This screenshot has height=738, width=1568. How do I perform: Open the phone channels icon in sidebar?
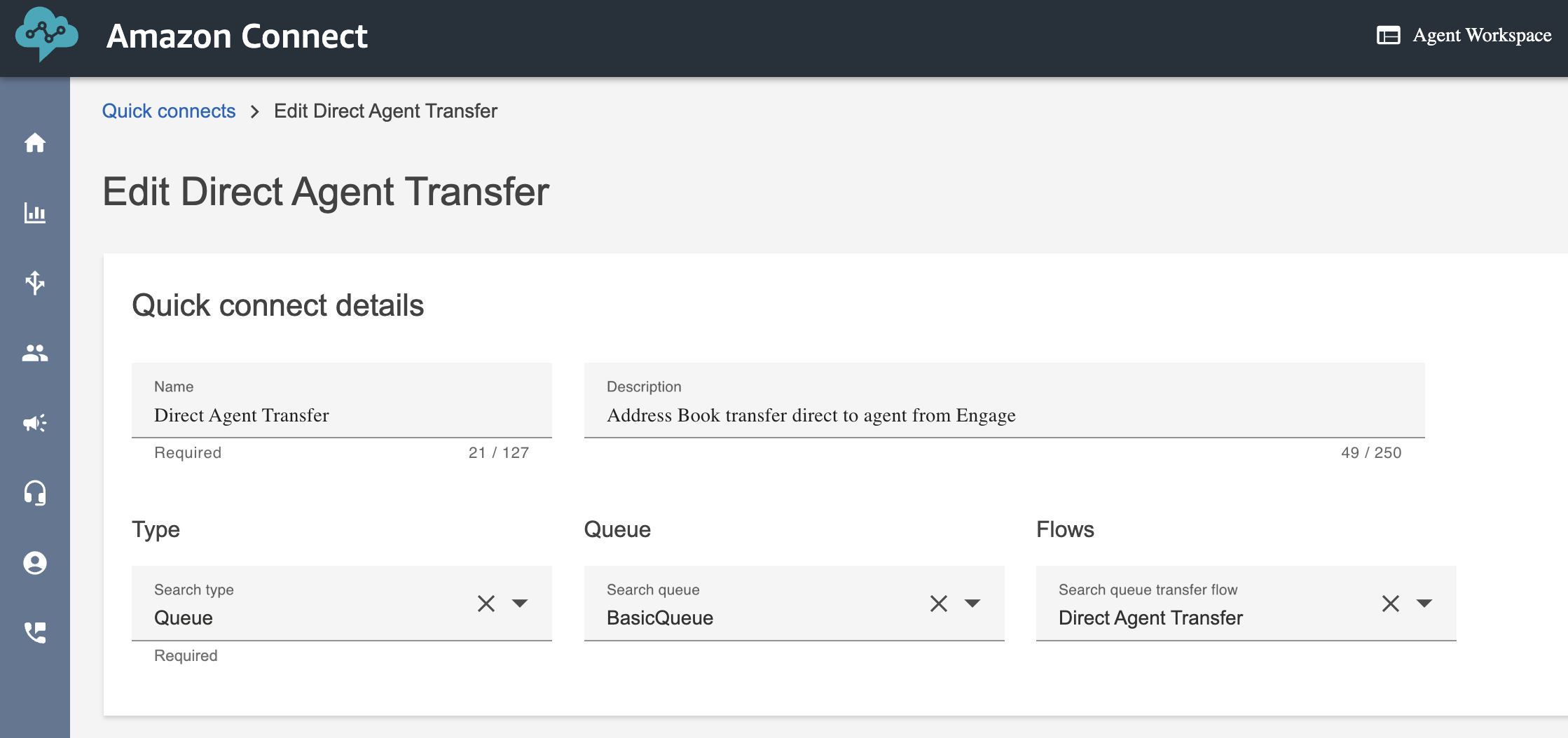(x=35, y=633)
